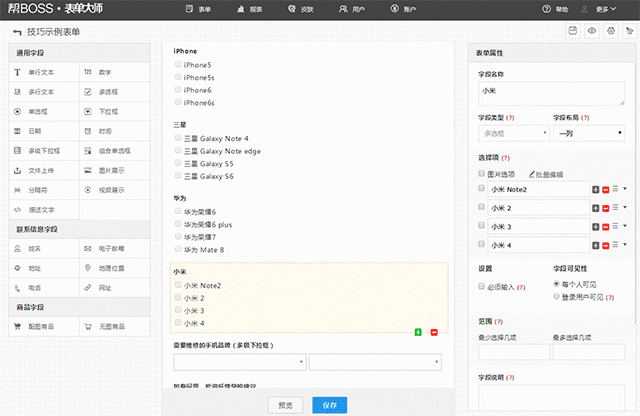Image resolution: width=640 pixels, height=416 pixels.
Task: Open 字段布局 layout dropdown
Action: [x=589, y=133]
